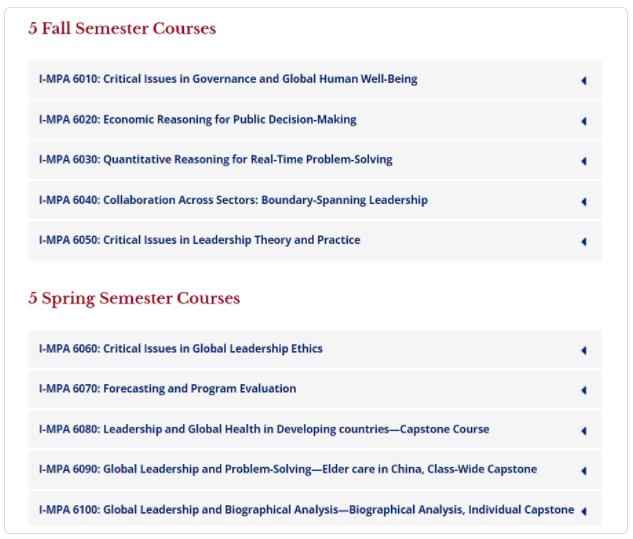This screenshot has width=633, height=539.
Task: Open Forecasting and Program Evaluation course
Action: pos(167,389)
